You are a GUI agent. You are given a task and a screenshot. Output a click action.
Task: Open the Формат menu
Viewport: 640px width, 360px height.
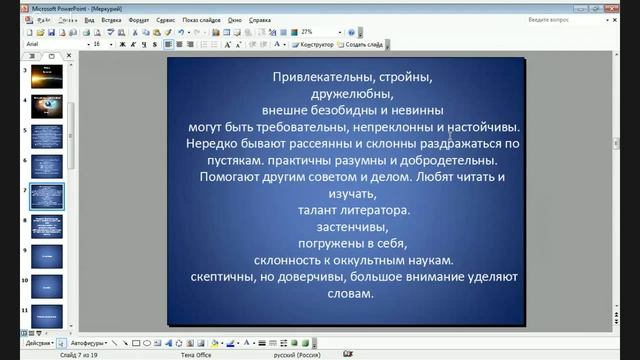click(139, 20)
